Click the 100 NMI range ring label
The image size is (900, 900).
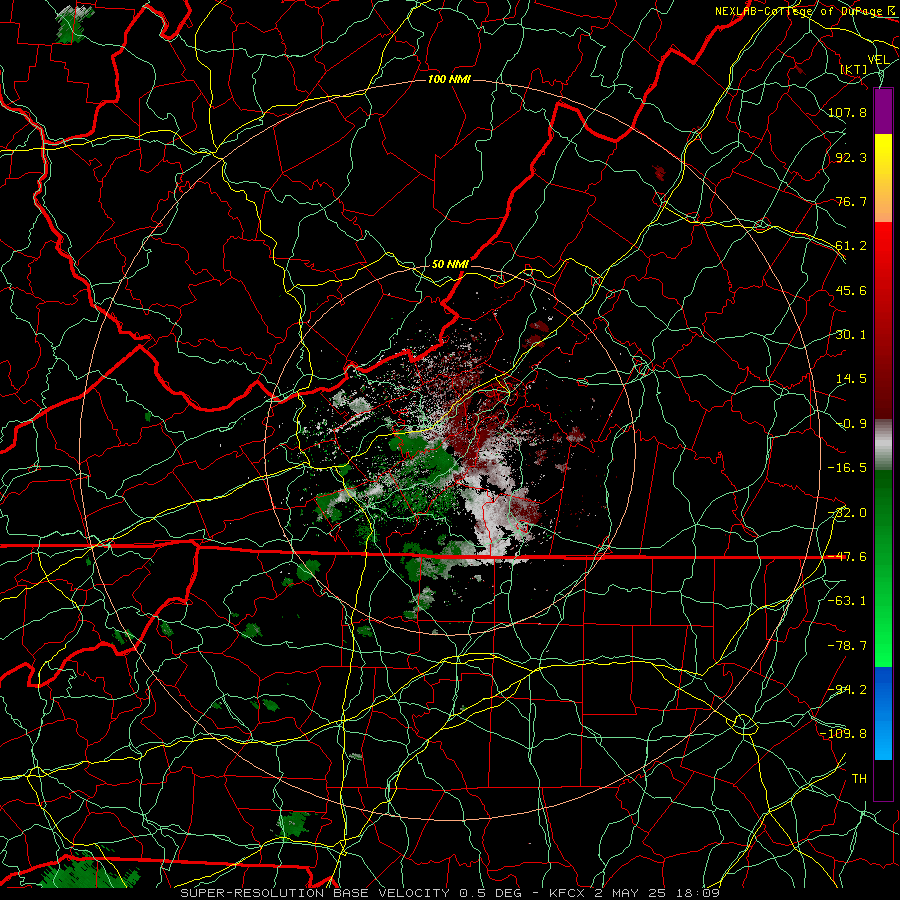point(449,79)
